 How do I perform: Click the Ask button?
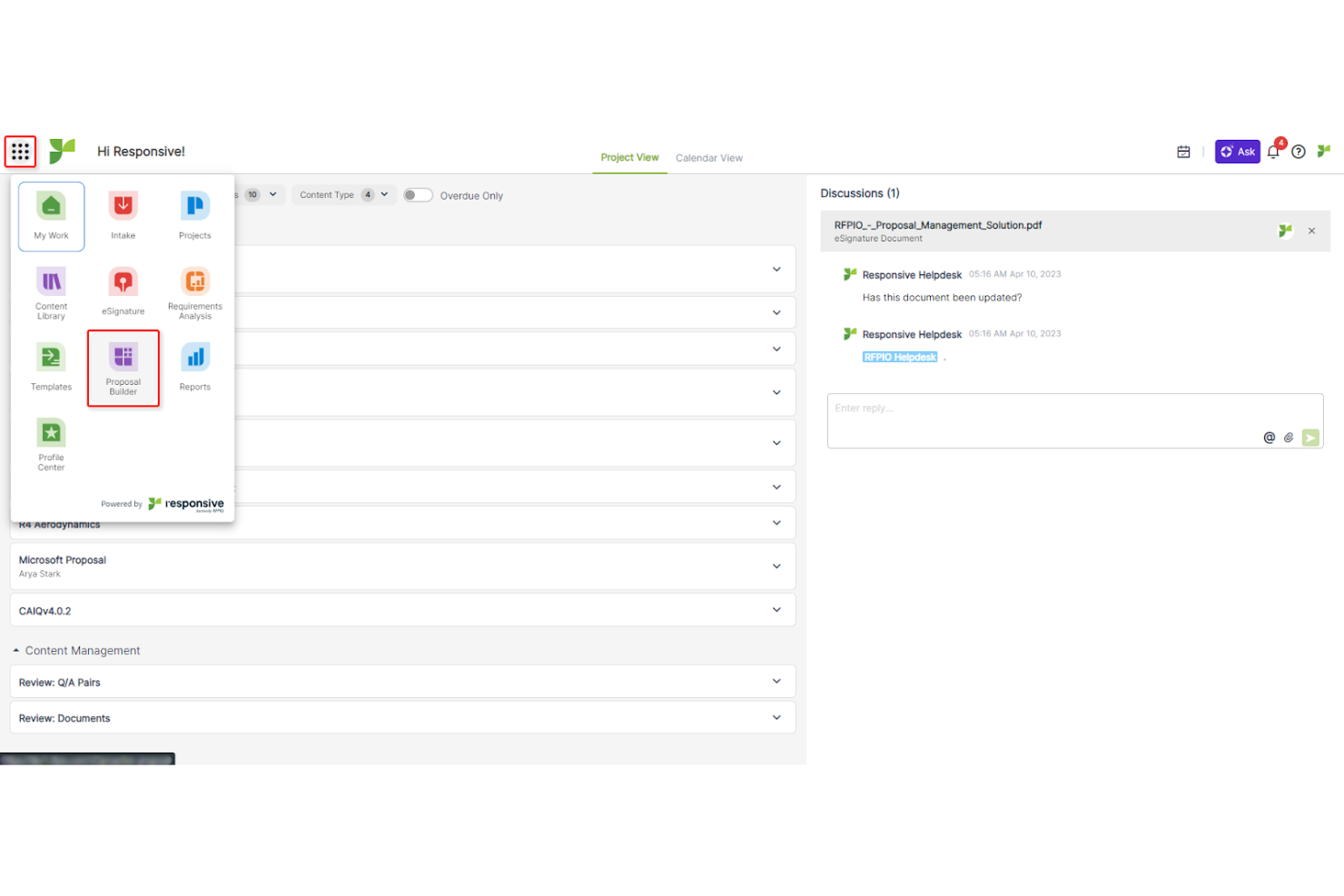[1237, 152]
